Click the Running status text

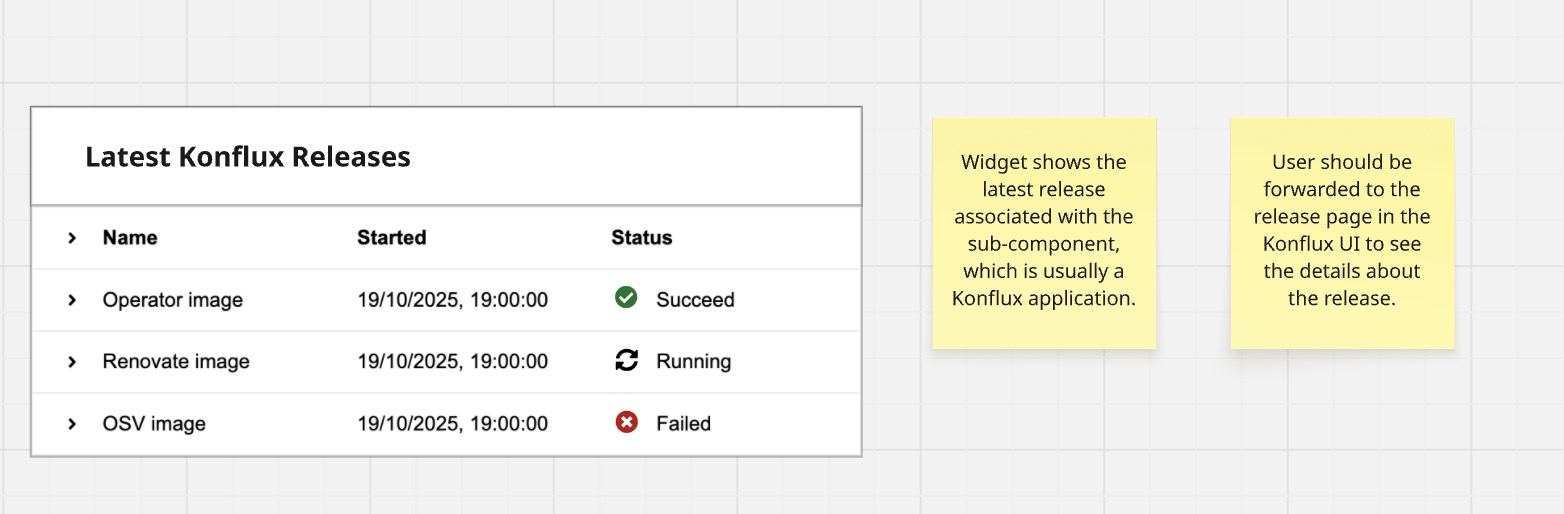[693, 362]
